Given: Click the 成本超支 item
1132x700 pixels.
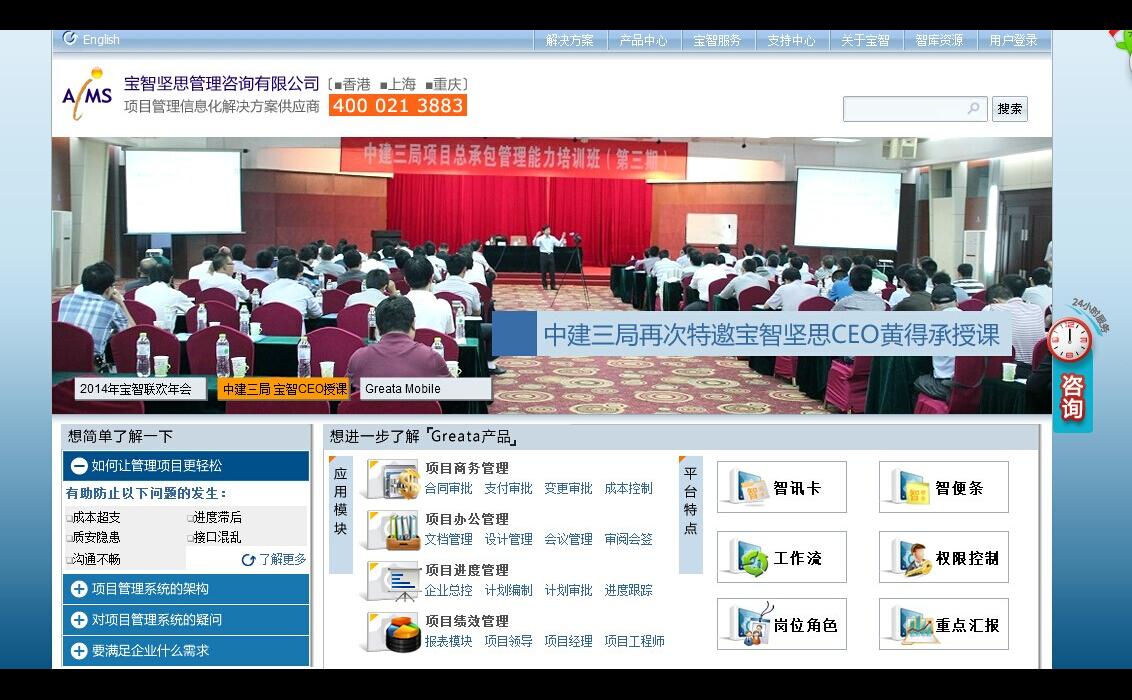Looking at the screenshot, I should 95,517.
